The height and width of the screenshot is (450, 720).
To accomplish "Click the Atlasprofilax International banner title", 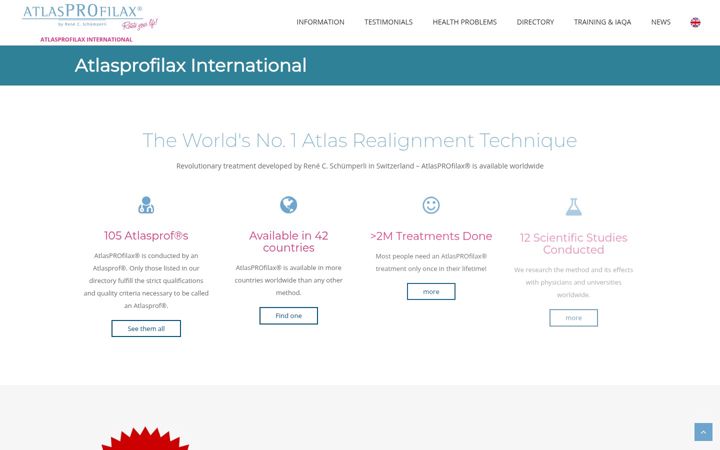I will point(191,65).
